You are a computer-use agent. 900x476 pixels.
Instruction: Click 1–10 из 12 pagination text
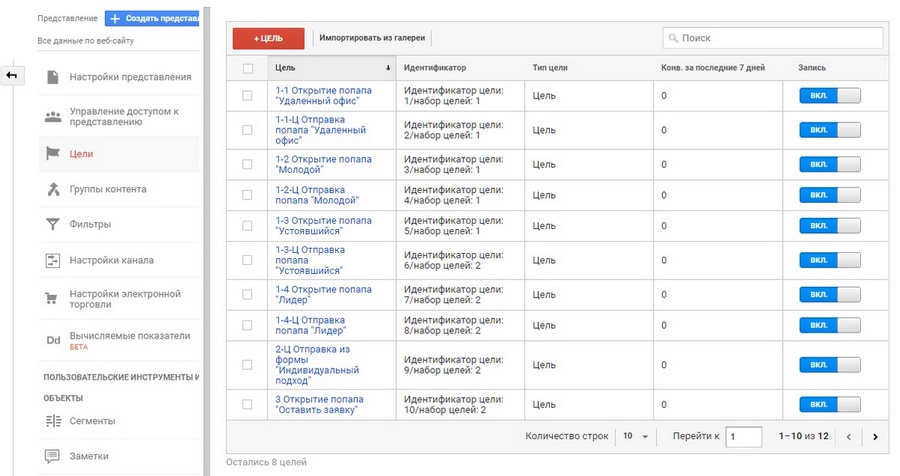click(x=804, y=436)
